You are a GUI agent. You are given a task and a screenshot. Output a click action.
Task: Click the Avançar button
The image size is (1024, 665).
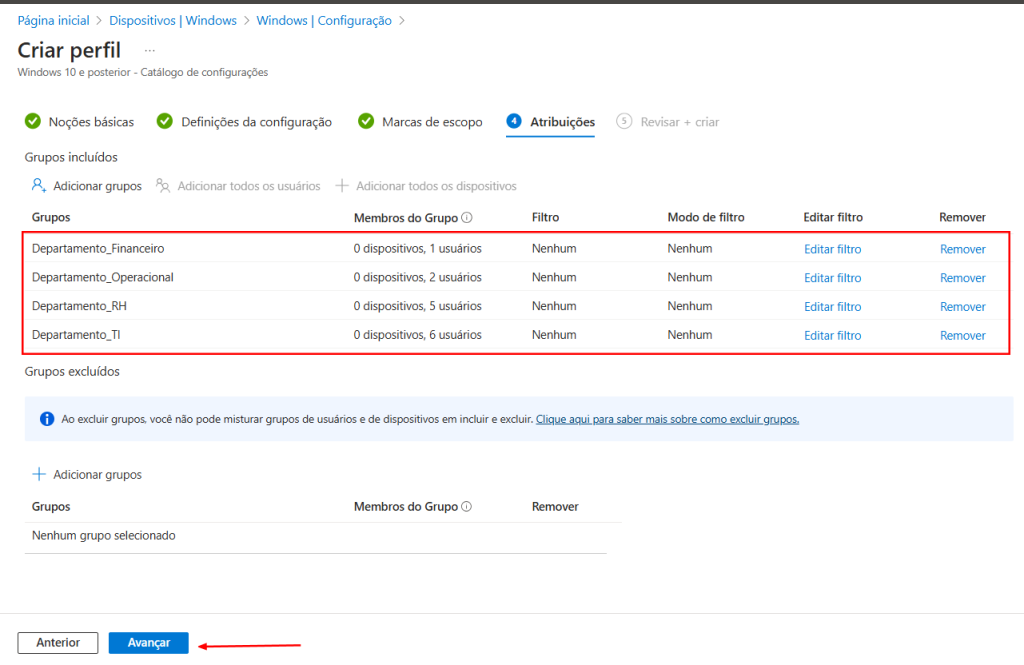coord(148,643)
